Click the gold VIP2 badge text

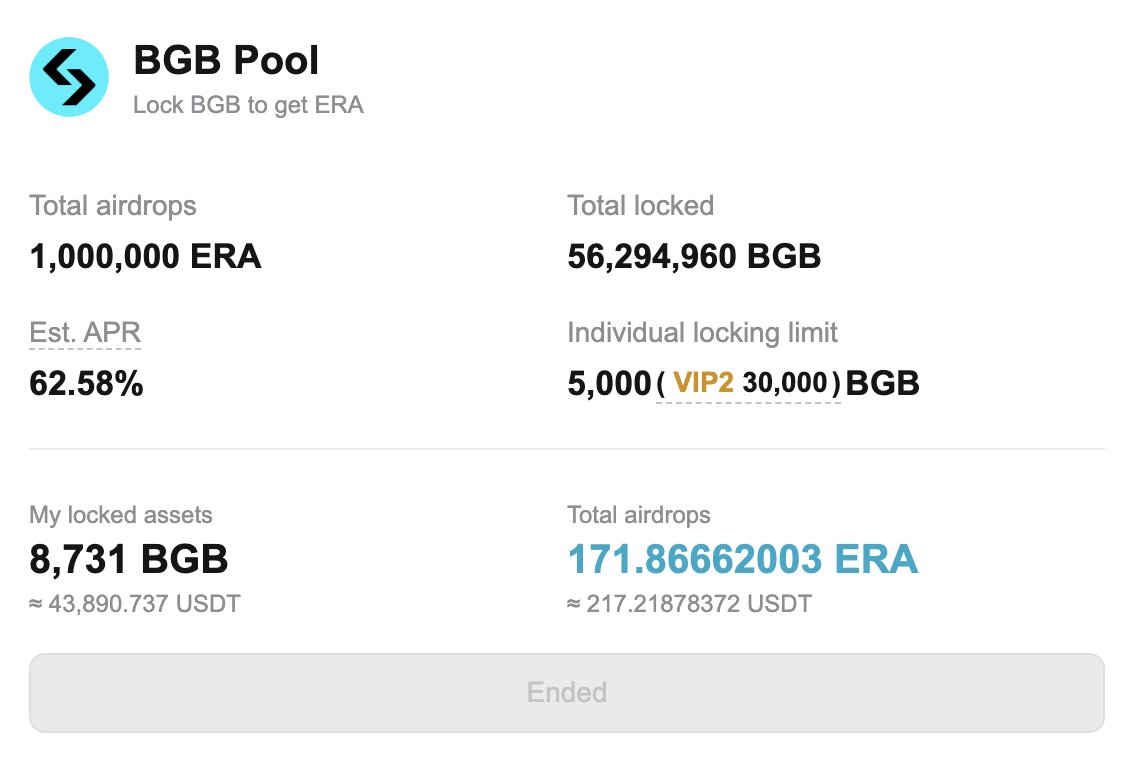703,382
